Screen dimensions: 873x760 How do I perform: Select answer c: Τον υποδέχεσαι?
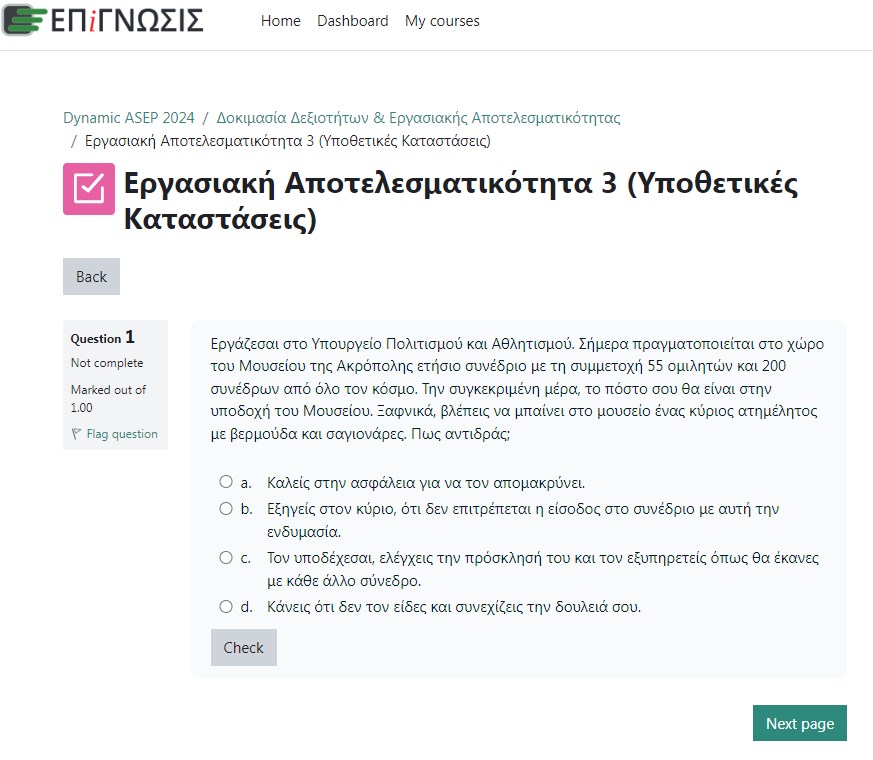tap(225, 557)
